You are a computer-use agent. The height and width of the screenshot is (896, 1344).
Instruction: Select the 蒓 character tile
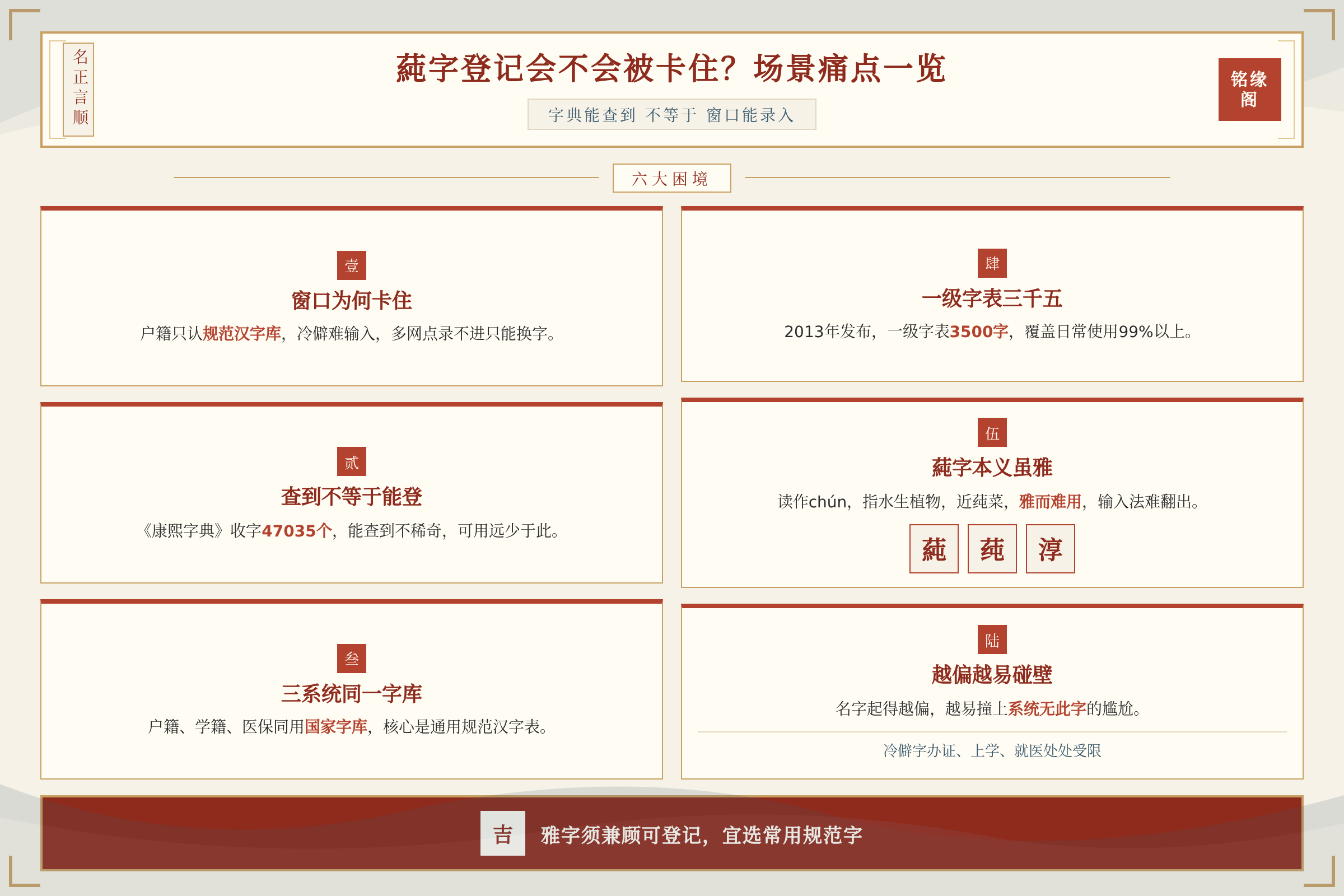click(934, 549)
